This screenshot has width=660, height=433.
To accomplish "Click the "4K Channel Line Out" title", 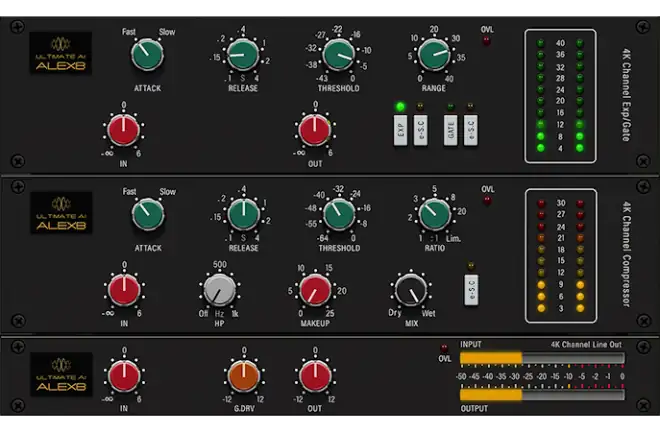I will (x=586, y=345).
